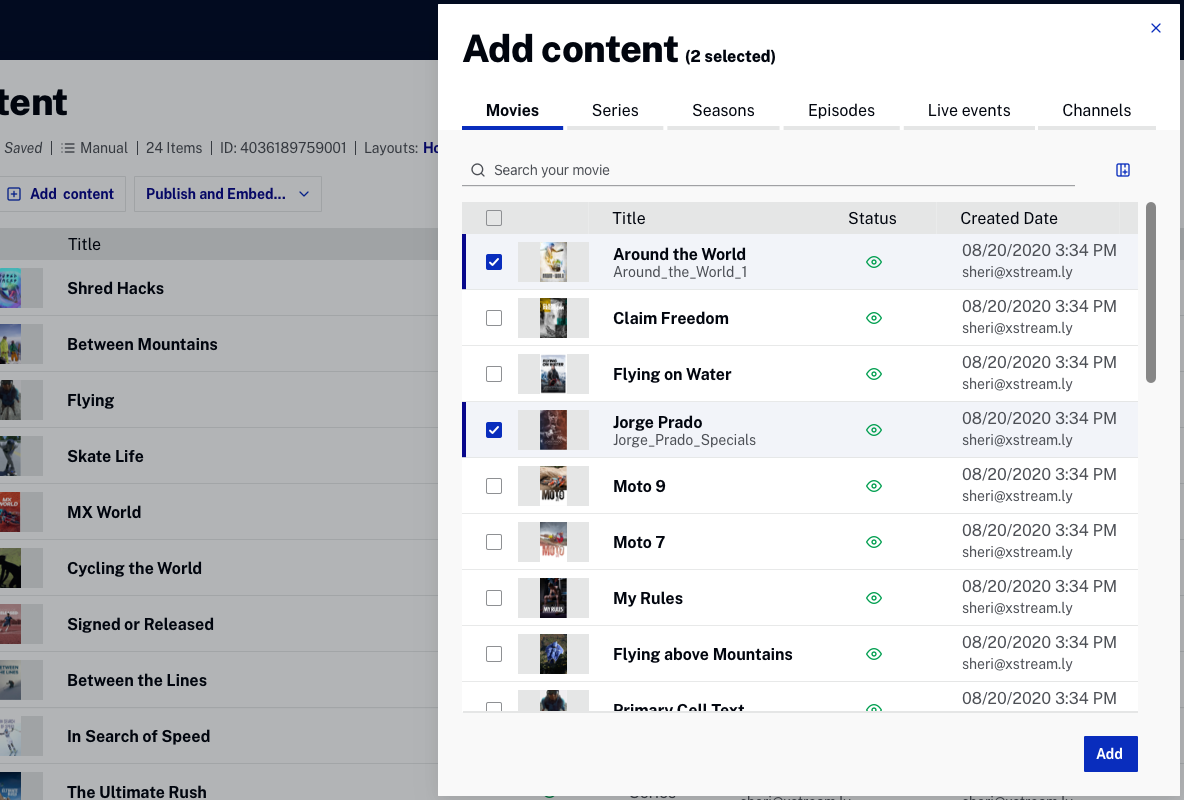Click the plus icon on Add content

pos(12,193)
